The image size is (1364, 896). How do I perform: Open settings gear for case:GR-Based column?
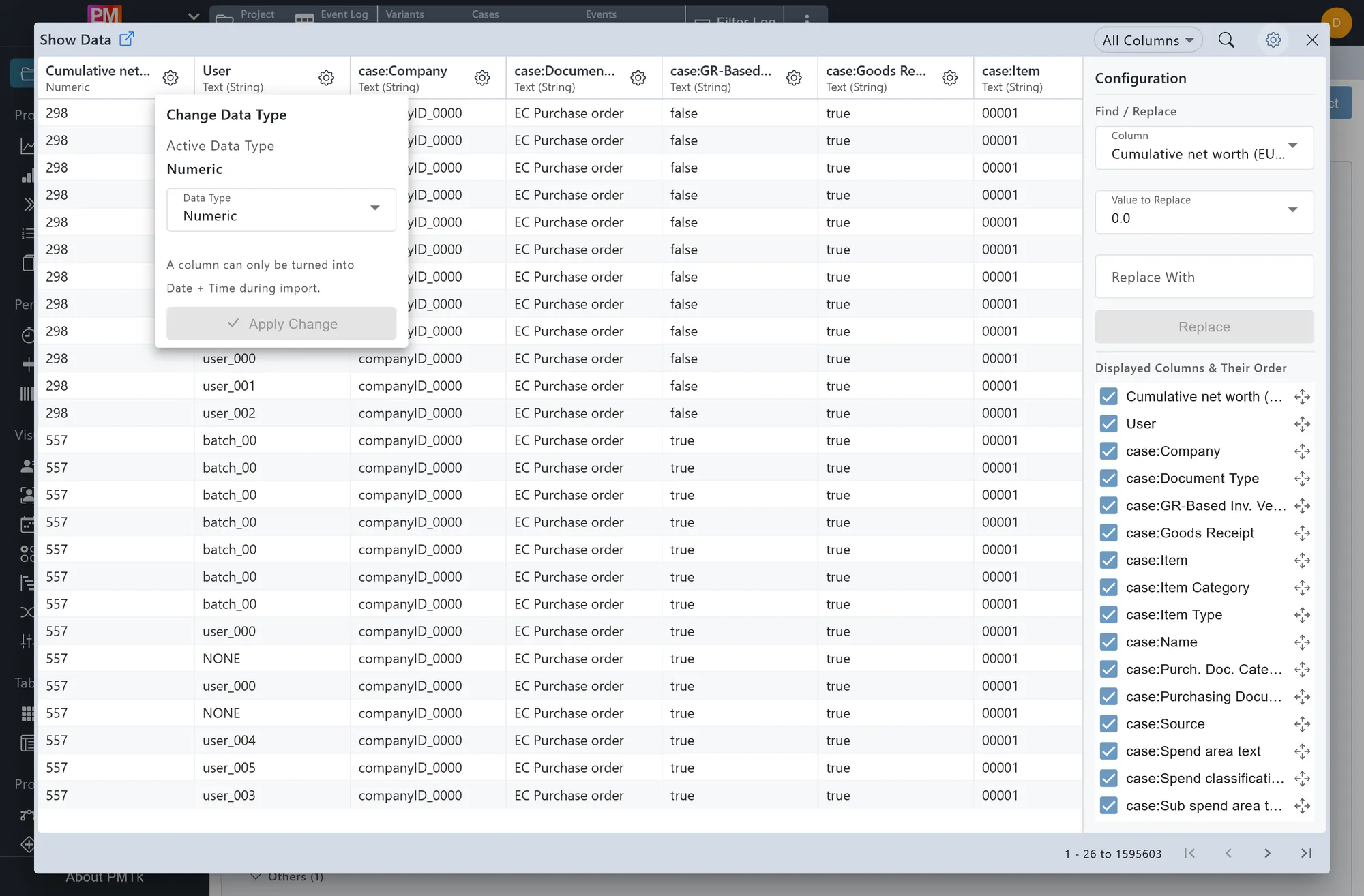click(x=794, y=78)
